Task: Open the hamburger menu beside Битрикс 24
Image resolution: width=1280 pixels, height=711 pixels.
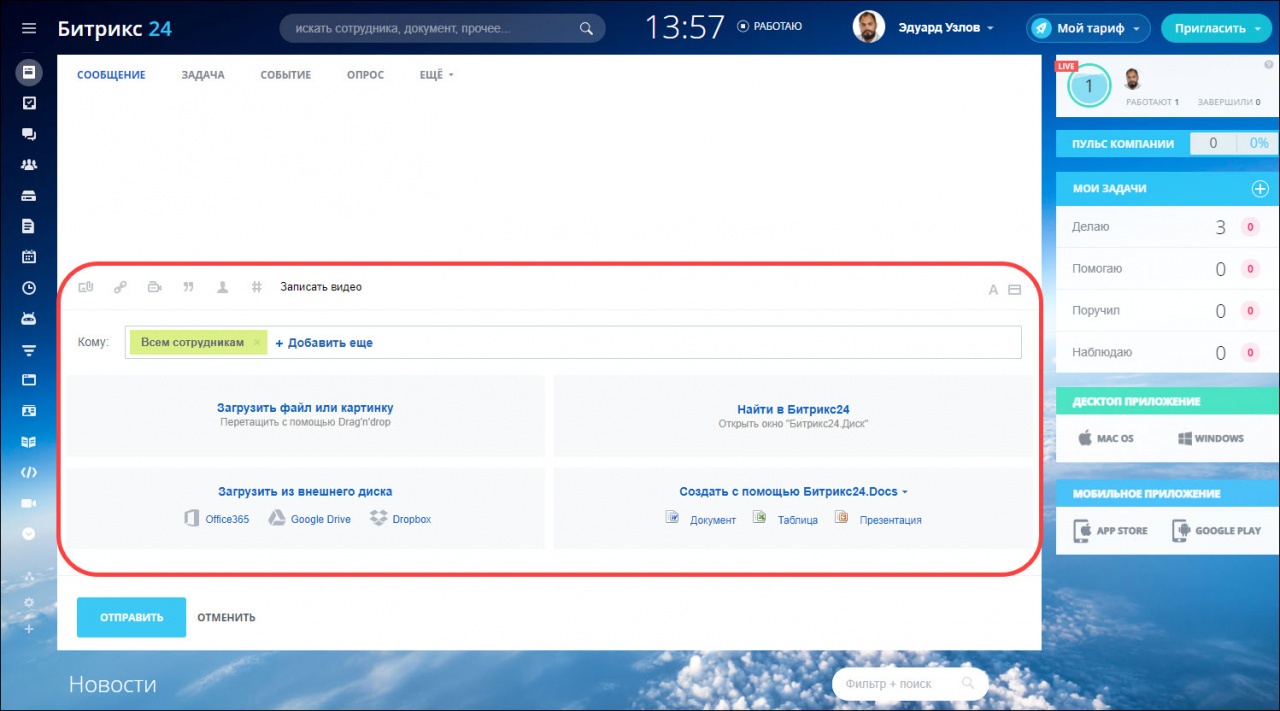Action: coord(29,29)
